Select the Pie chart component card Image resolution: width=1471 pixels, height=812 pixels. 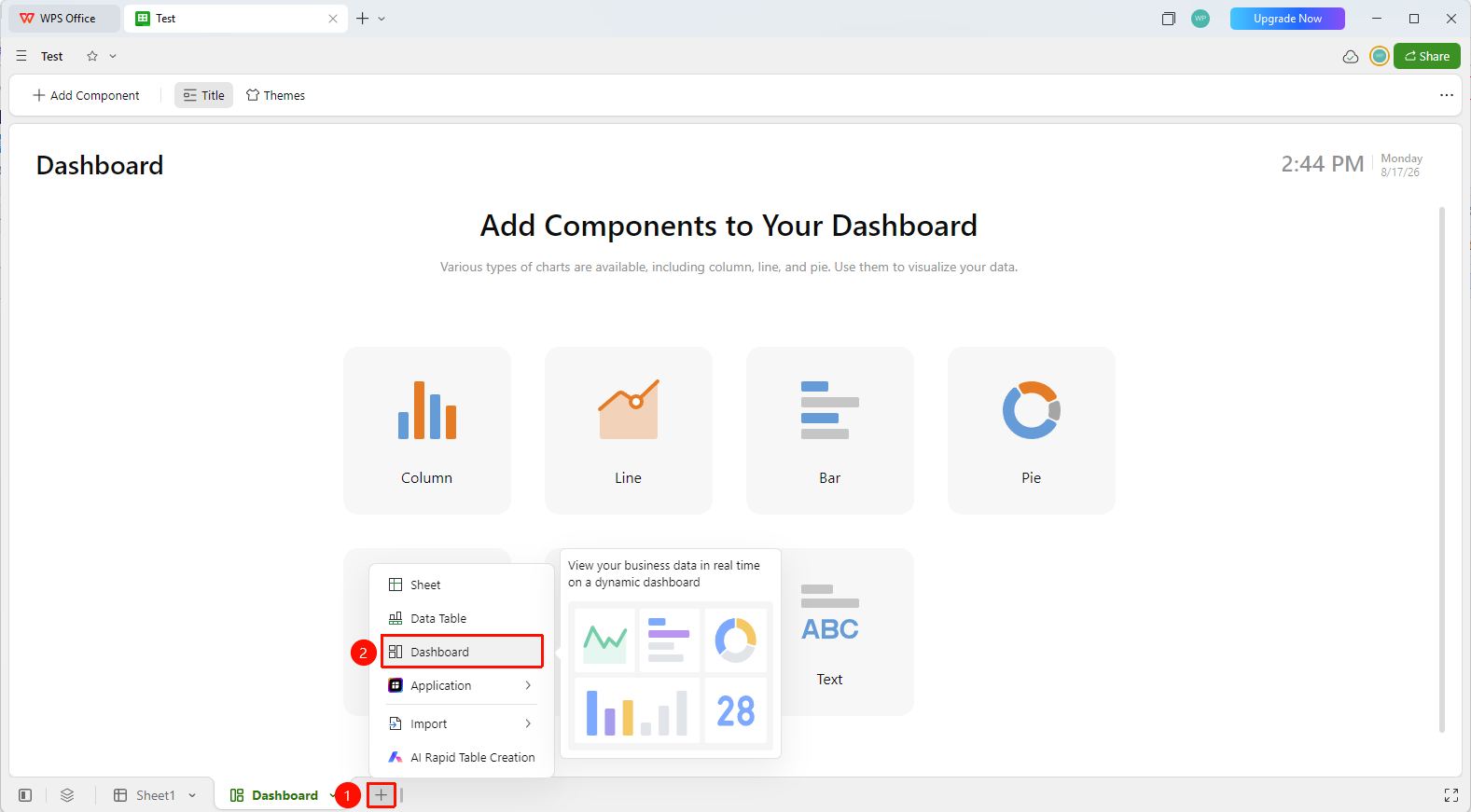(x=1031, y=431)
